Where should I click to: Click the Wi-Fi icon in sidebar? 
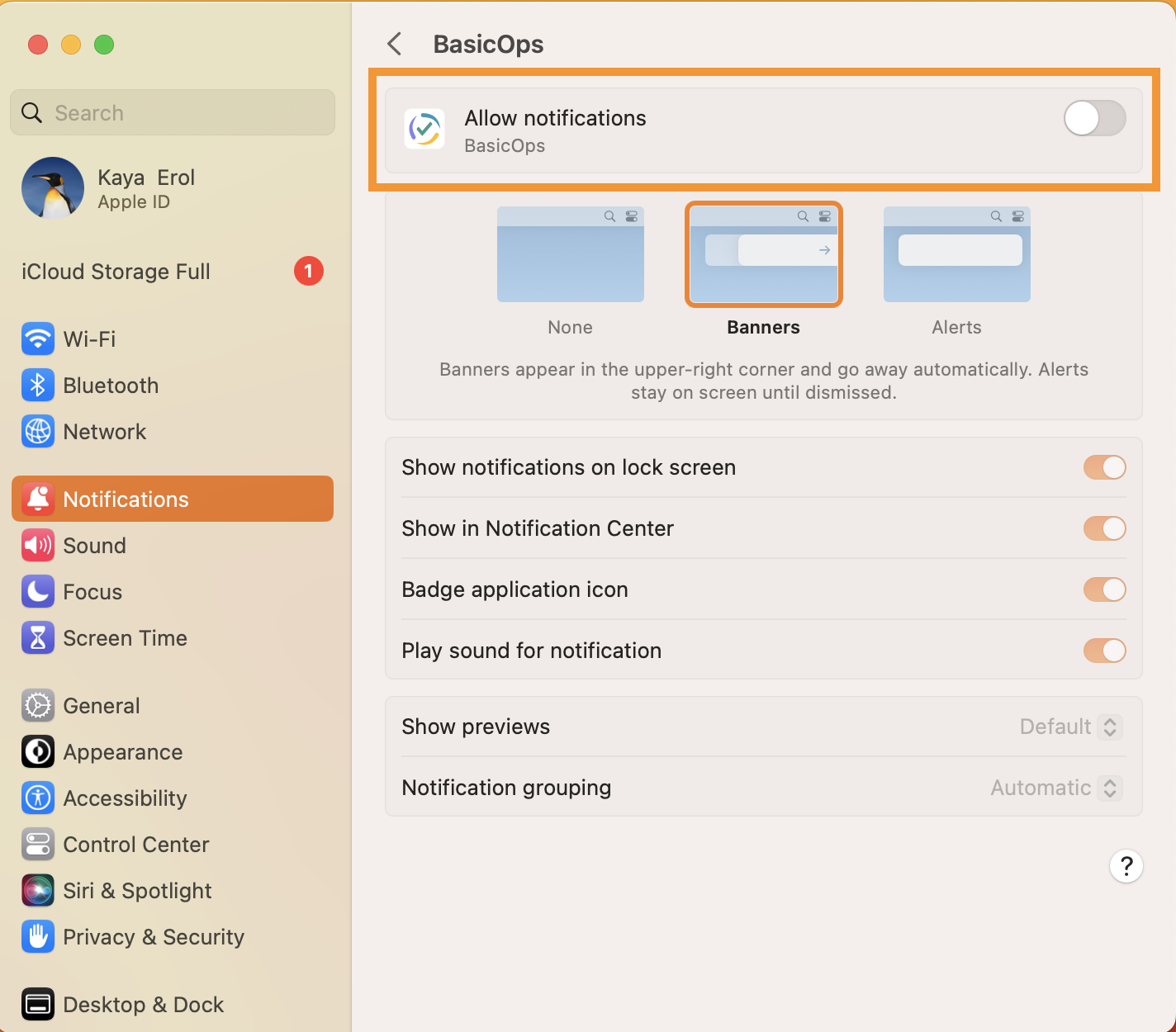click(x=38, y=339)
